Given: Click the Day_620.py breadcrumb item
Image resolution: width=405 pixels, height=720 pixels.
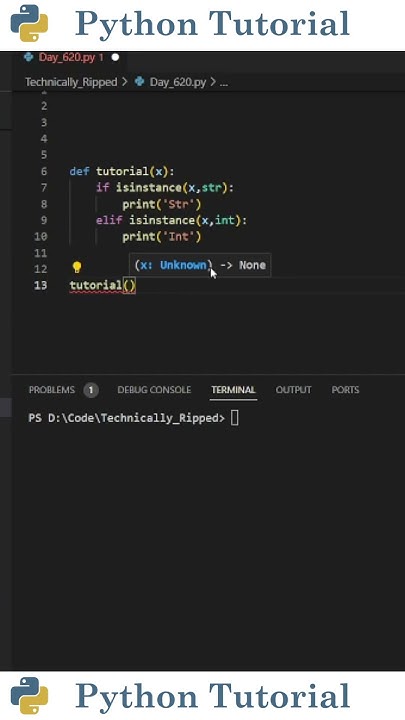Looking at the screenshot, I should click(x=178, y=82).
